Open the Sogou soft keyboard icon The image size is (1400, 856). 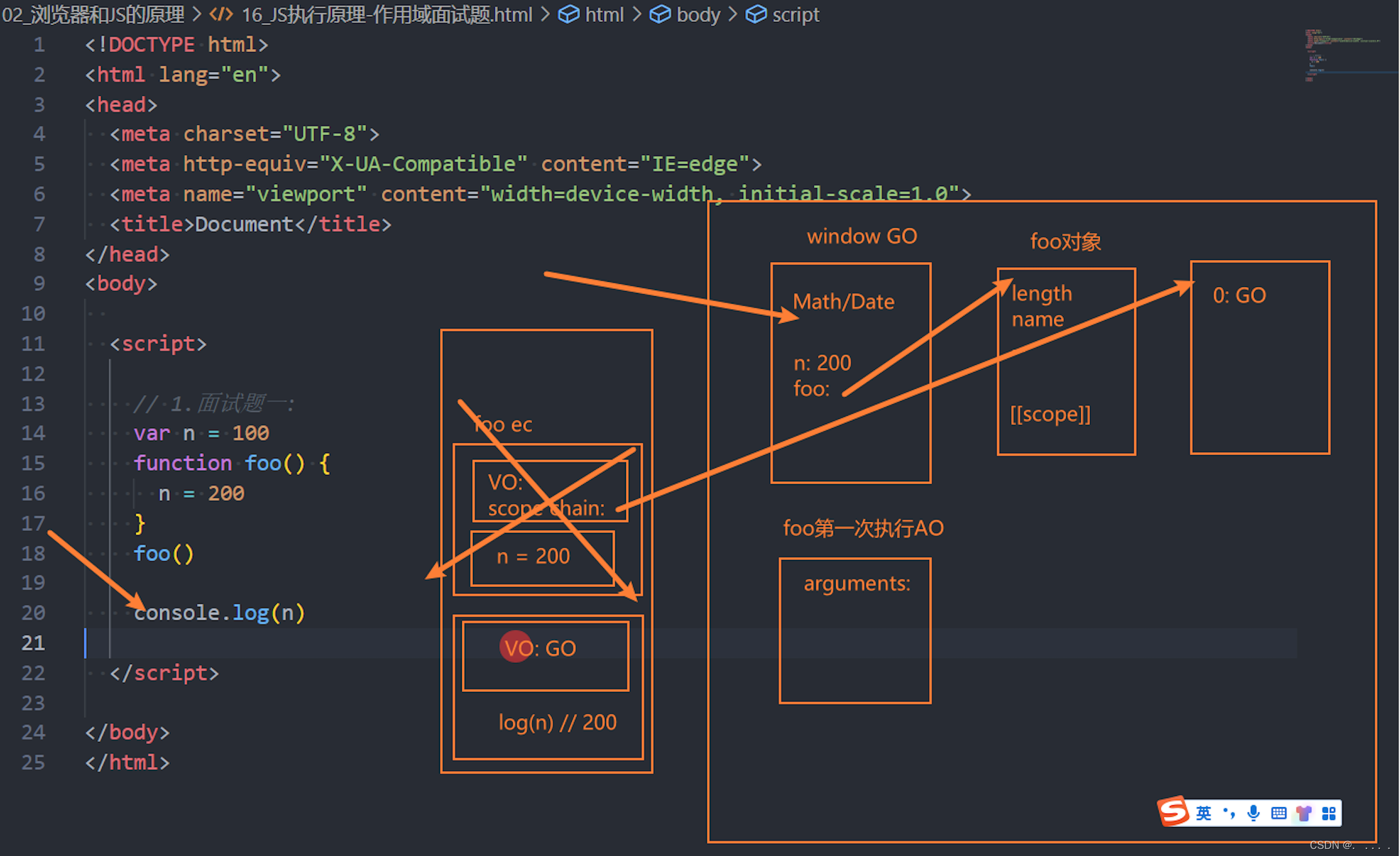[1278, 814]
